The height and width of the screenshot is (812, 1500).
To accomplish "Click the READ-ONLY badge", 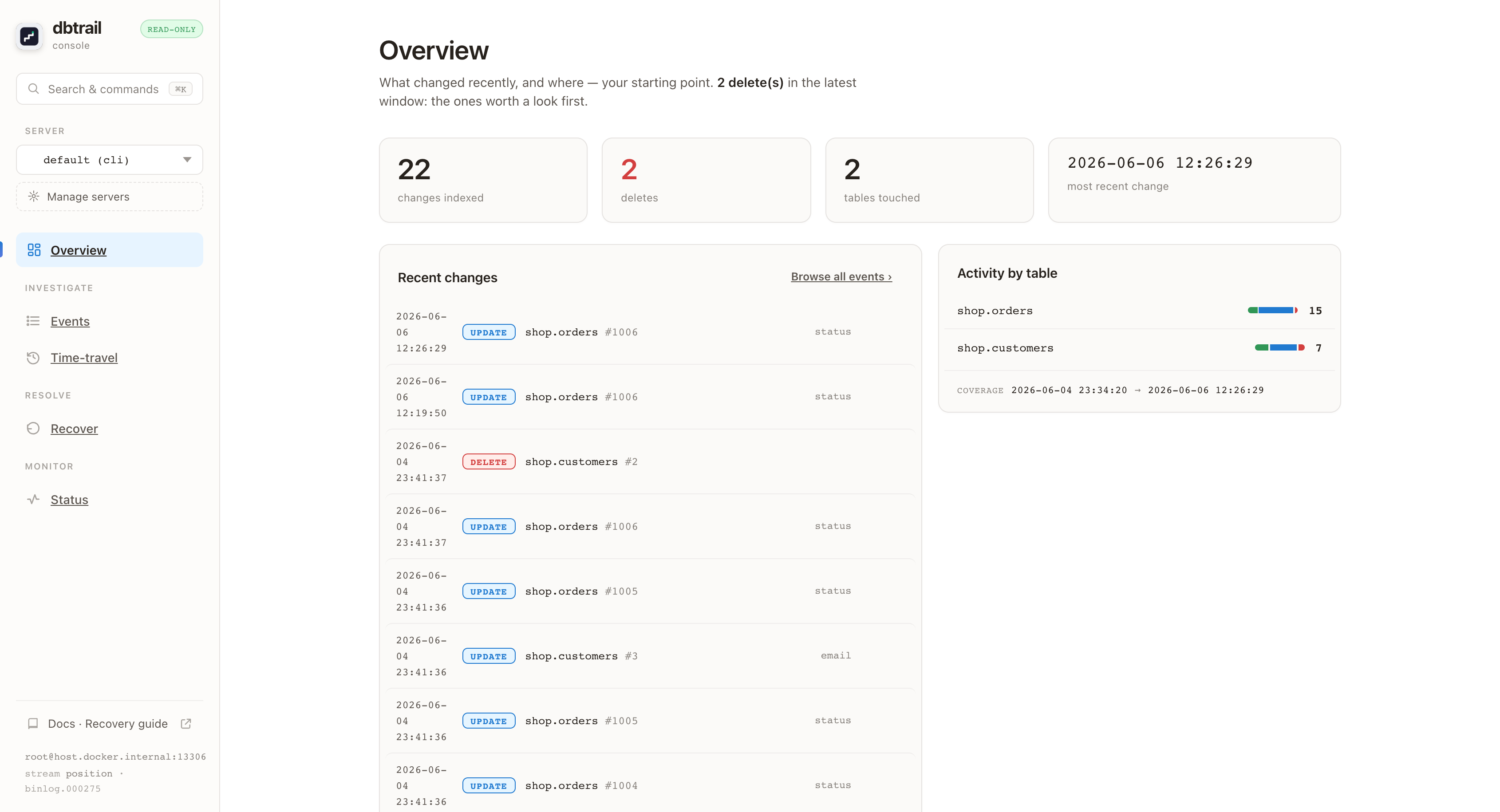I will [172, 29].
